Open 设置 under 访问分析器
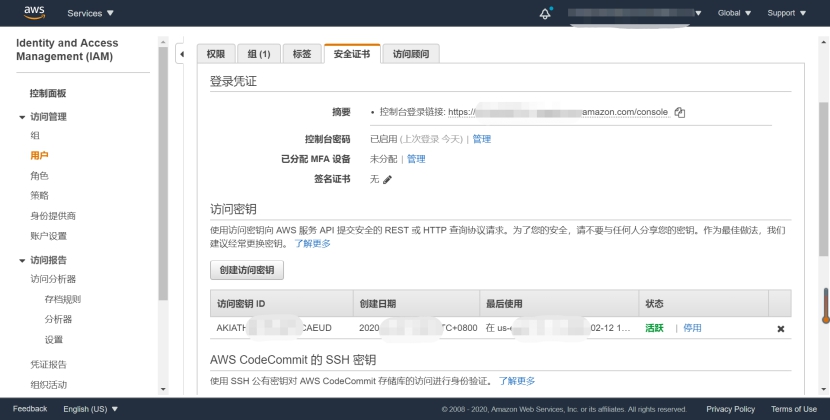 click(53, 340)
